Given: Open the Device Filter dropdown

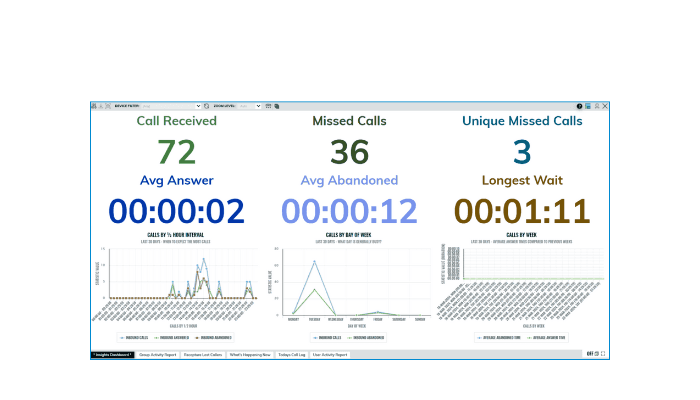Looking at the screenshot, I should click(x=171, y=106).
